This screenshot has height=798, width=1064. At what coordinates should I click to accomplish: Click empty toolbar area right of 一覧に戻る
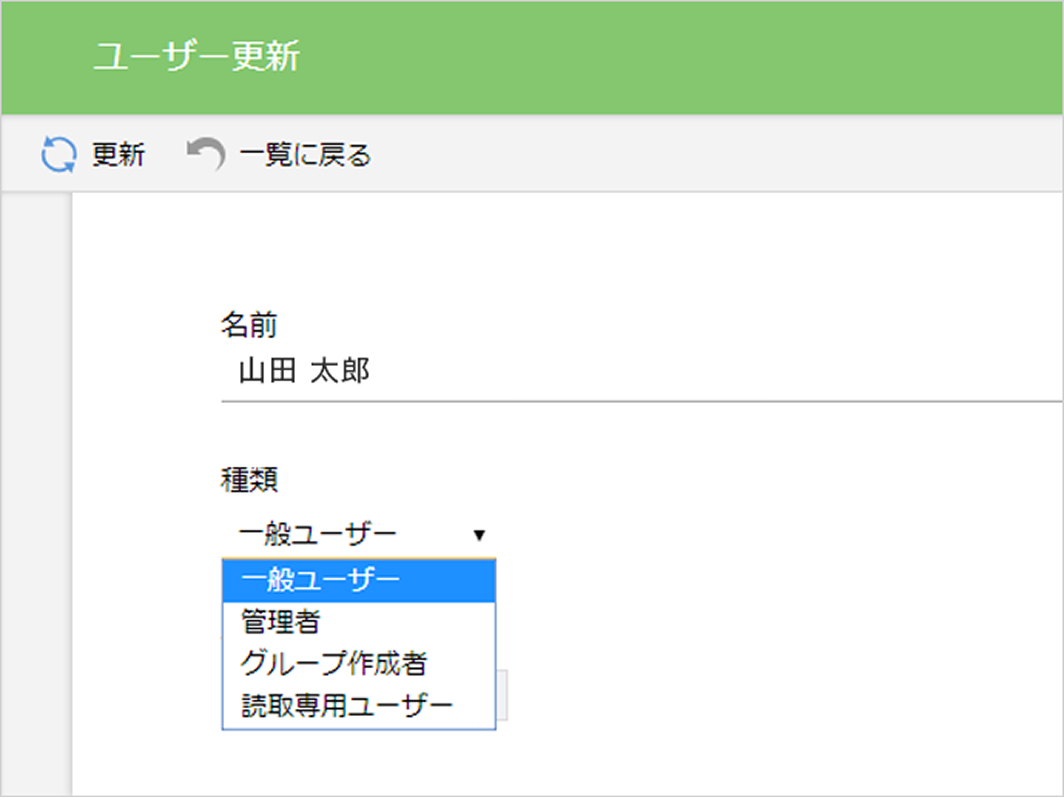(x=700, y=155)
